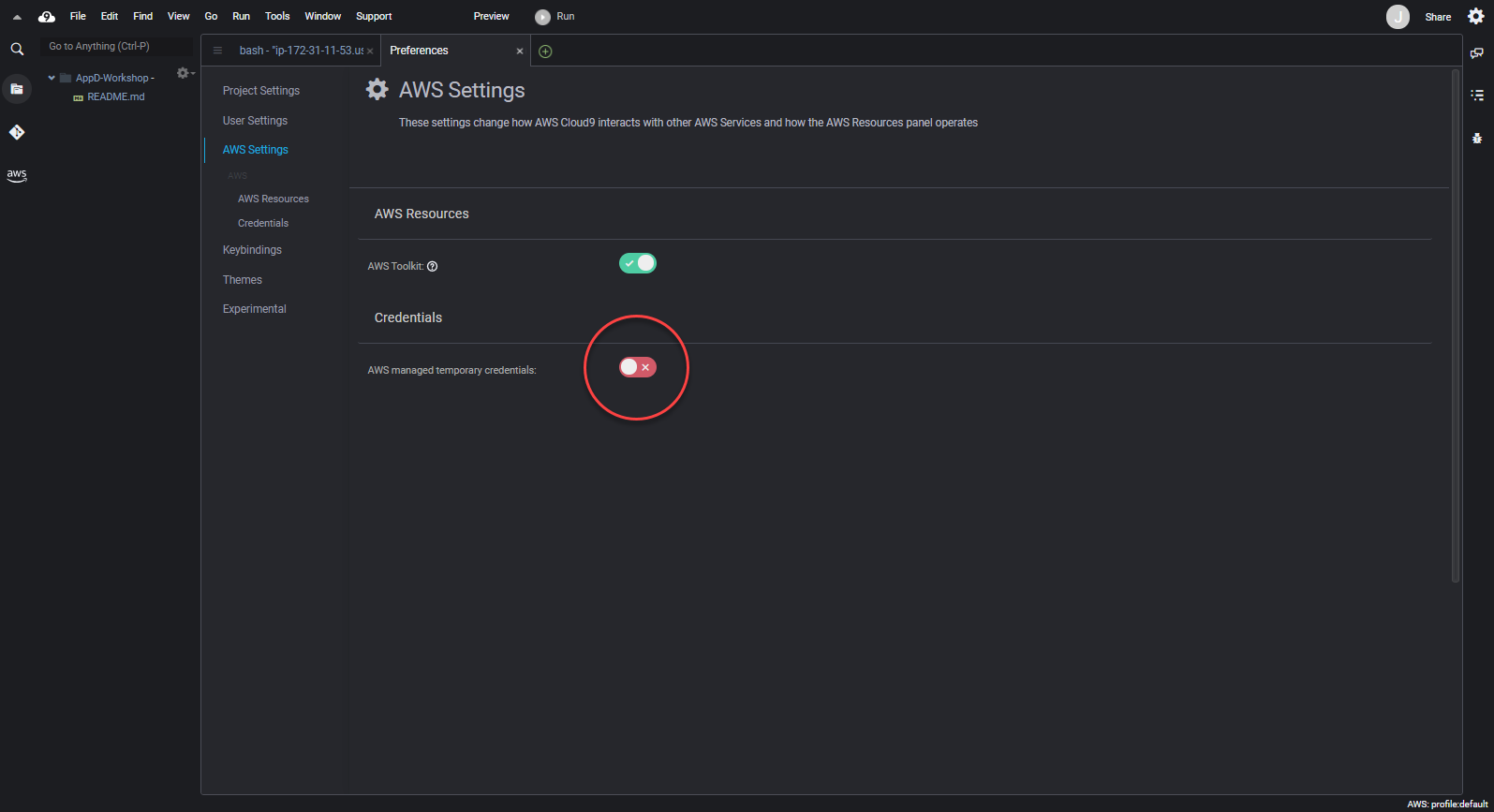This screenshot has width=1494, height=812.
Task: Open the Collaborate panel icon
Action: tap(1477, 53)
